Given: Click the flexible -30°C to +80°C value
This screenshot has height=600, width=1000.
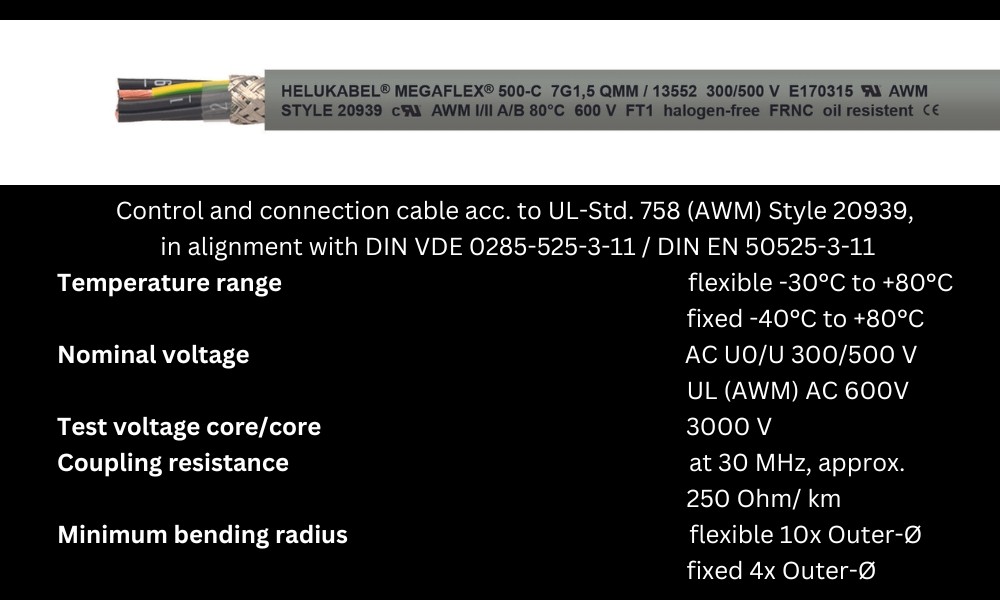Looking at the screenshot, I should click(x=820, y=282).
